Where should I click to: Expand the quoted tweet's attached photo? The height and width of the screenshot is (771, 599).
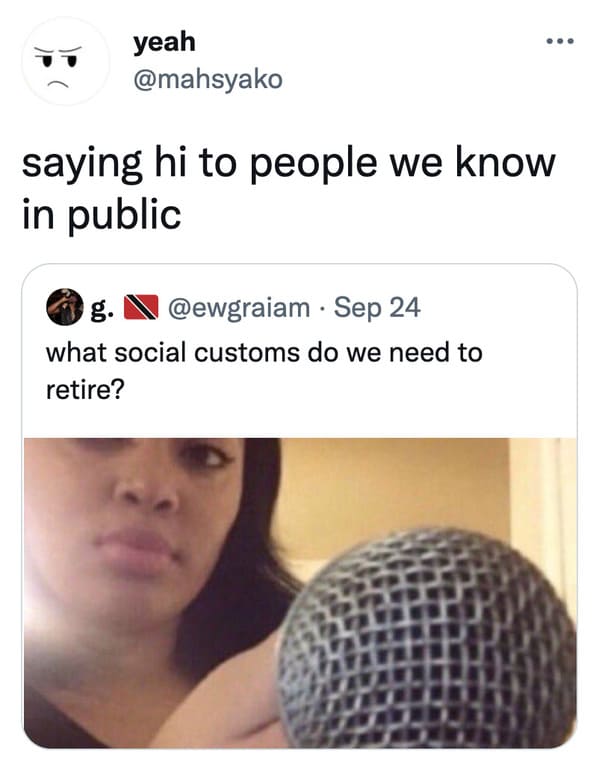(300, 593)
